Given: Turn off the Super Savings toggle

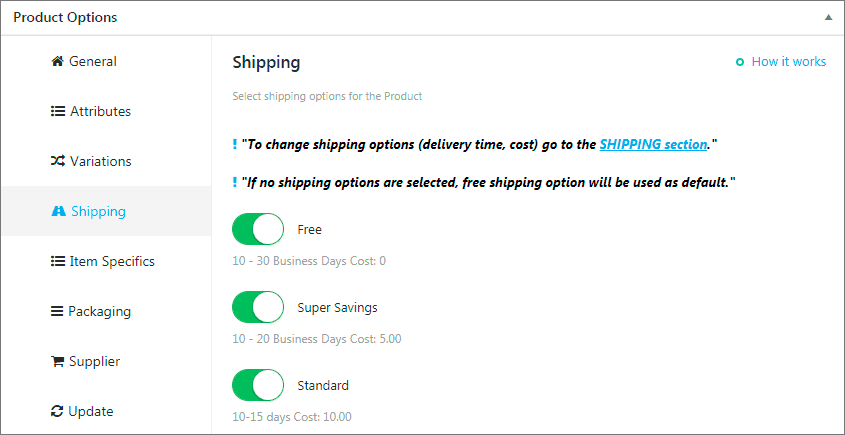Looking at the screenshot, I should (x=258, y=307).
